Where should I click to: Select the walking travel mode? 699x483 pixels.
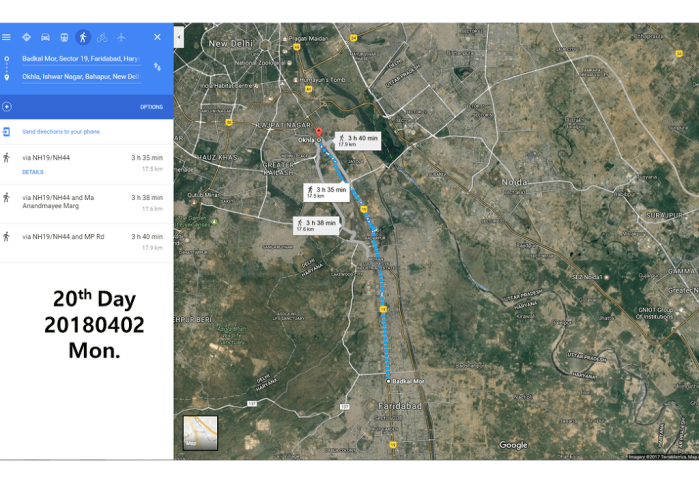tap(83, 37)
